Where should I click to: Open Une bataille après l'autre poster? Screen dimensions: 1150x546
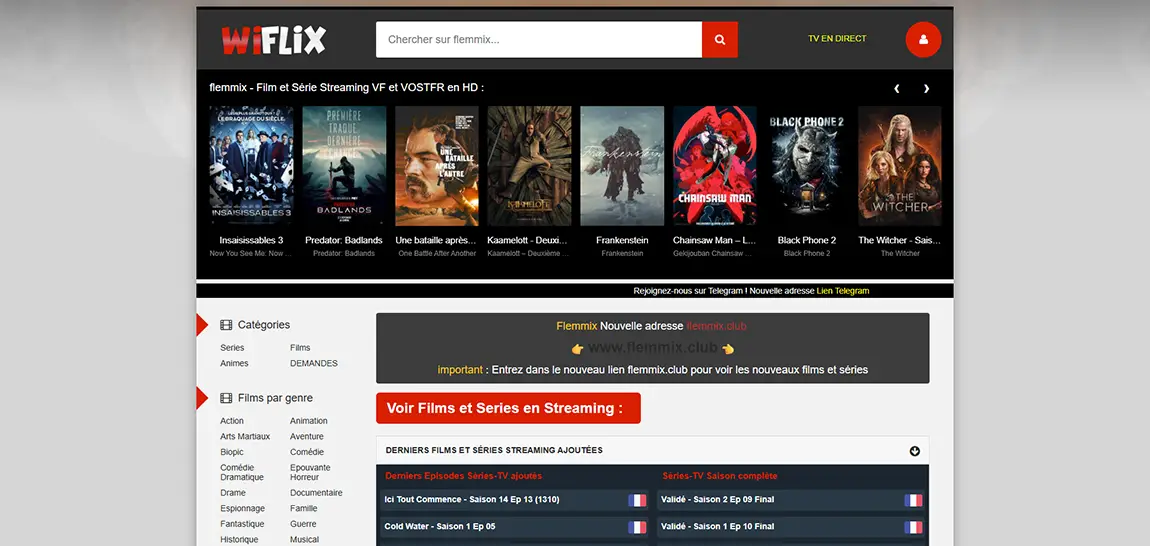point(436,166)
